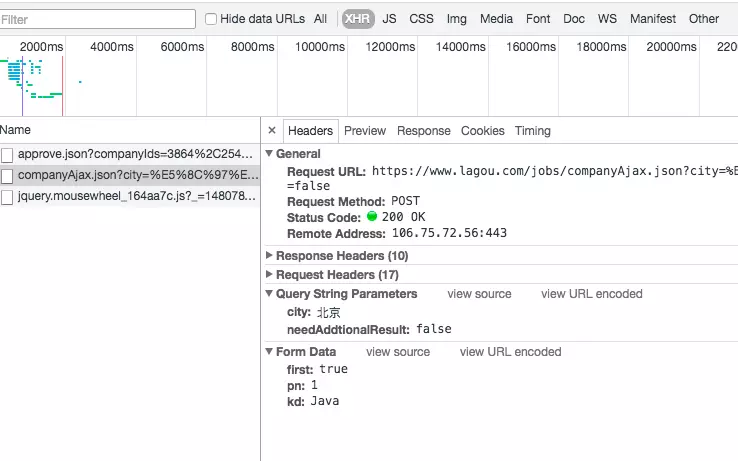Switch to the Preview tab
Screen dimensions: 738x461
(x=365, y=131)
